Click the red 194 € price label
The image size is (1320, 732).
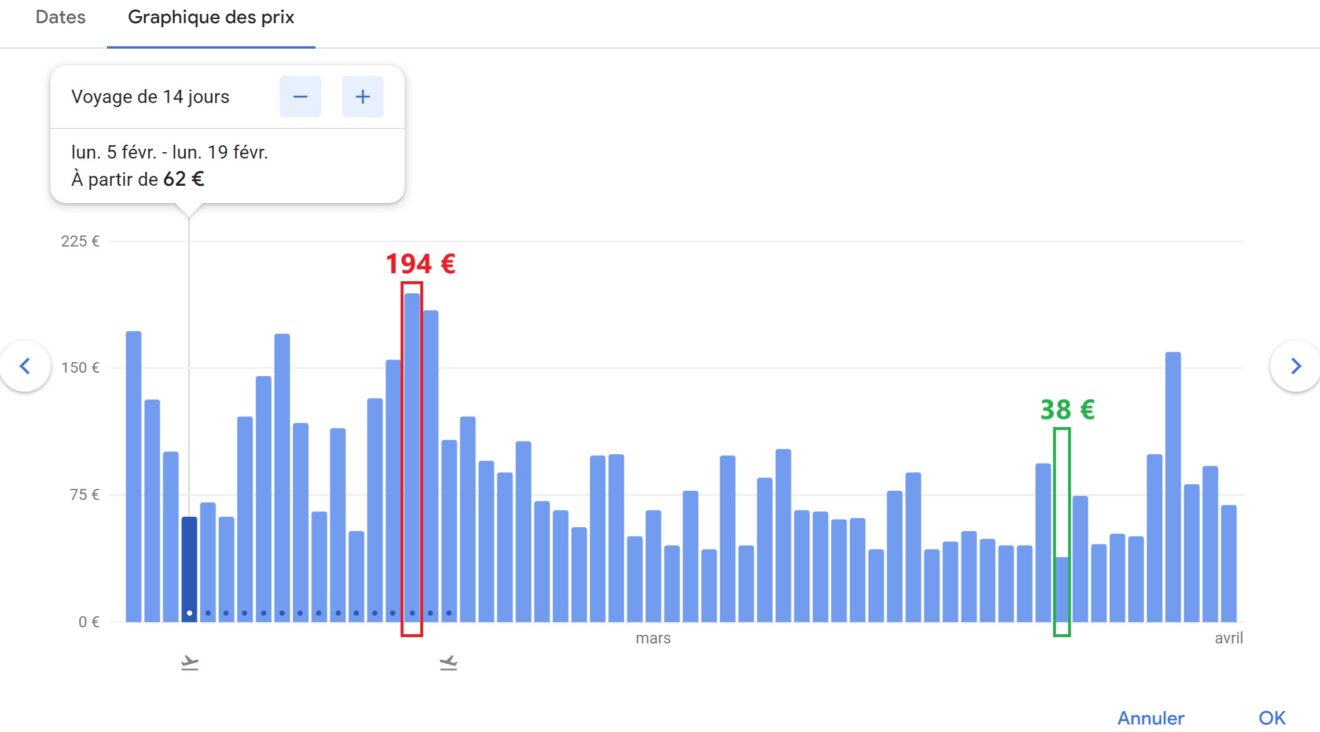click(x=420, y=264)
